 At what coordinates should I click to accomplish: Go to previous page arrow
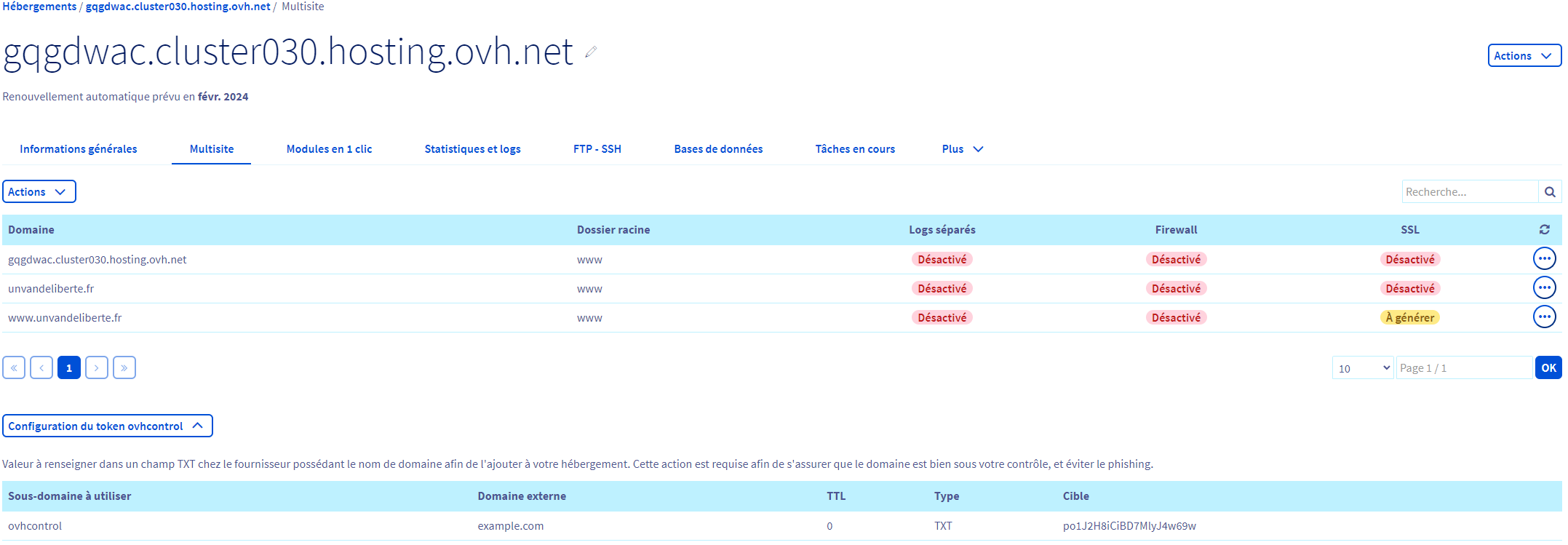[x=41, y=367]
